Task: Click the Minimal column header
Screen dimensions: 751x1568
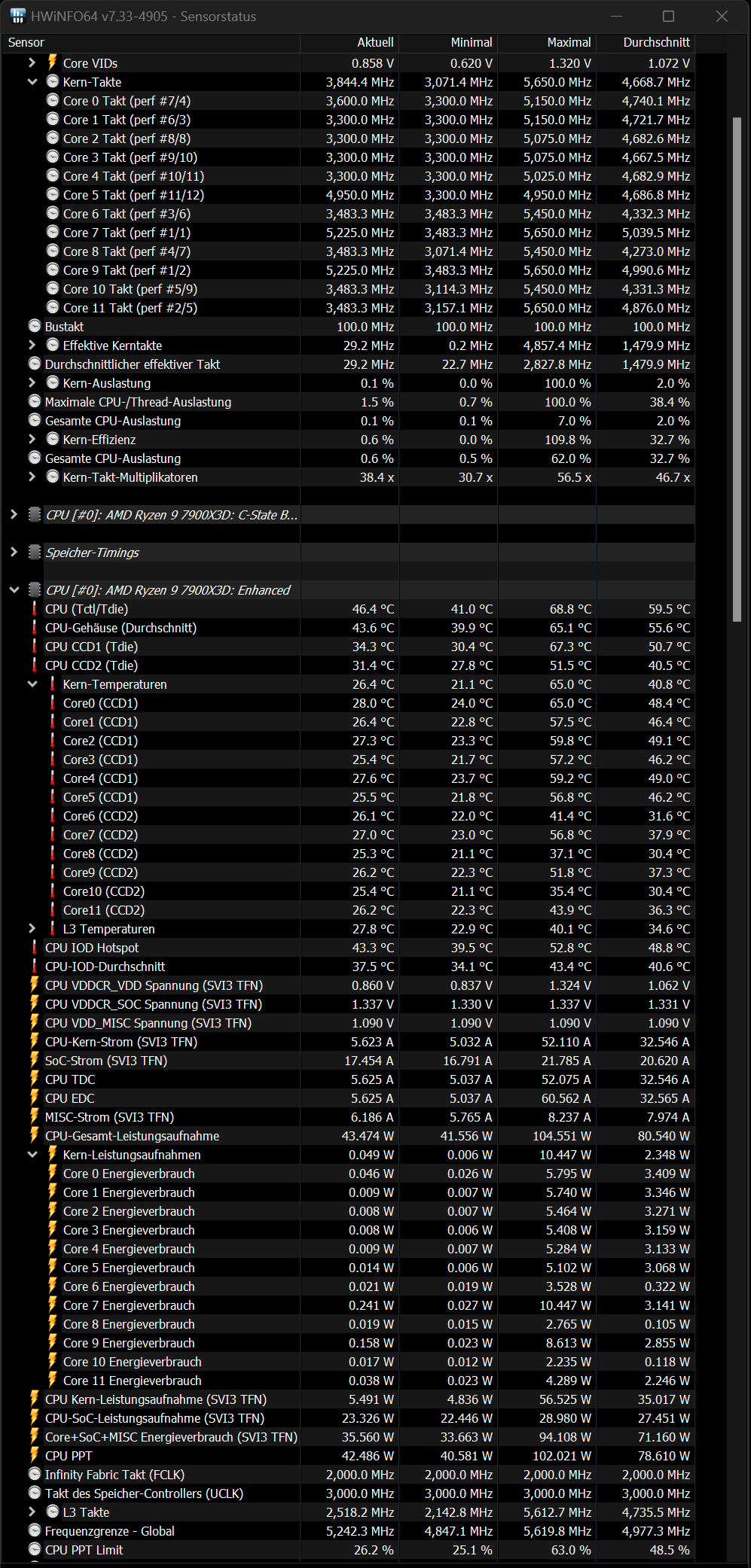Action: click(448, 43)
